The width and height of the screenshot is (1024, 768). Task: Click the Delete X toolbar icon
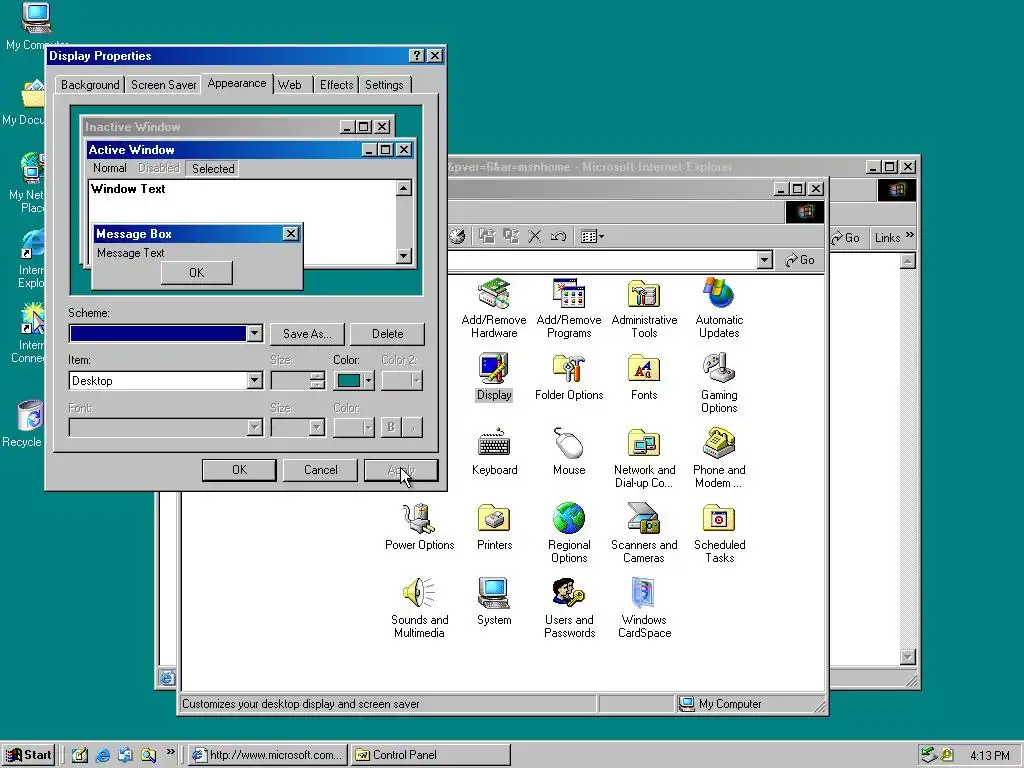535,236
